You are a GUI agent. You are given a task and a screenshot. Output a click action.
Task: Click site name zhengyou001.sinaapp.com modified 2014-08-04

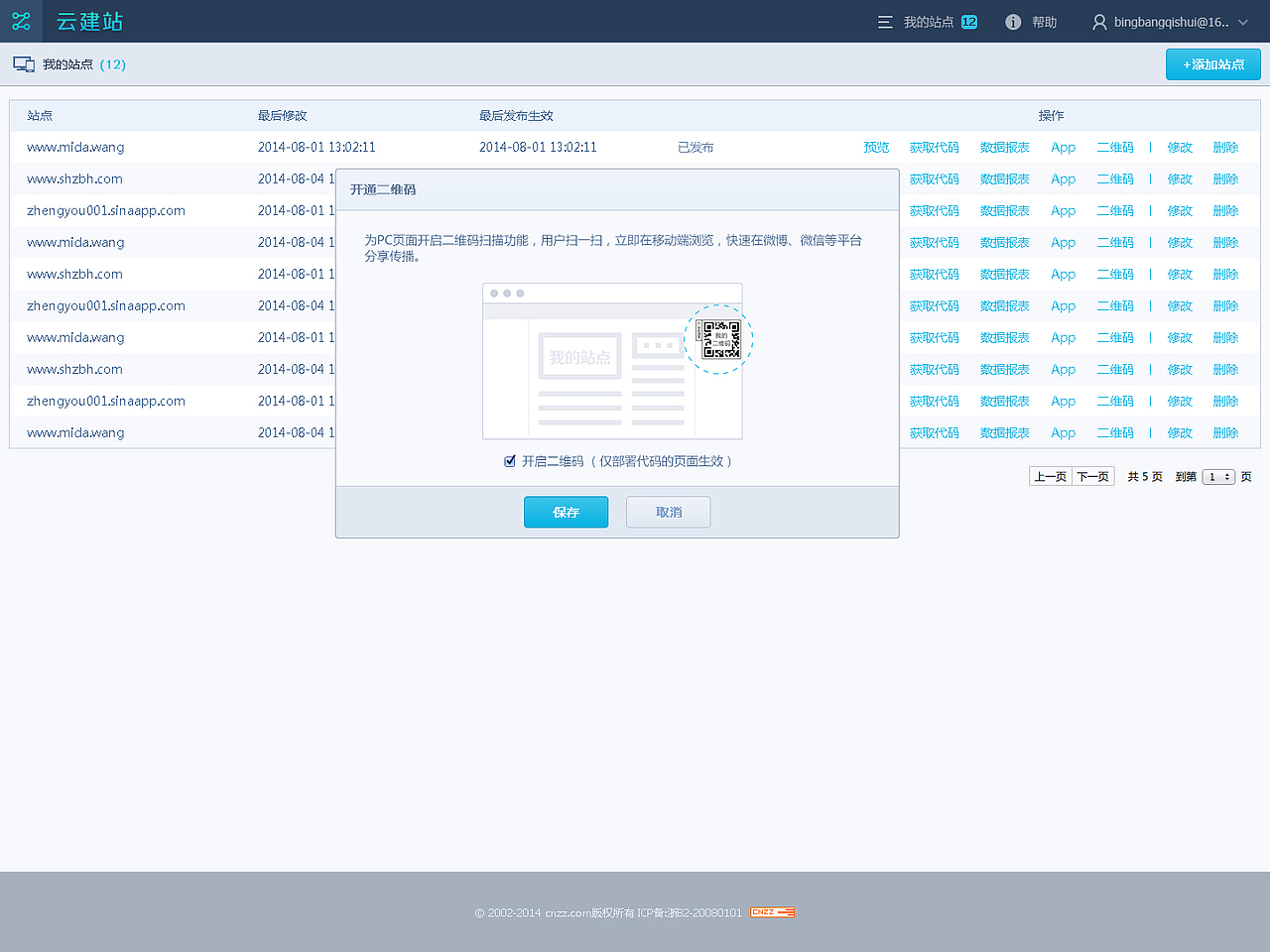pos(106,305)
